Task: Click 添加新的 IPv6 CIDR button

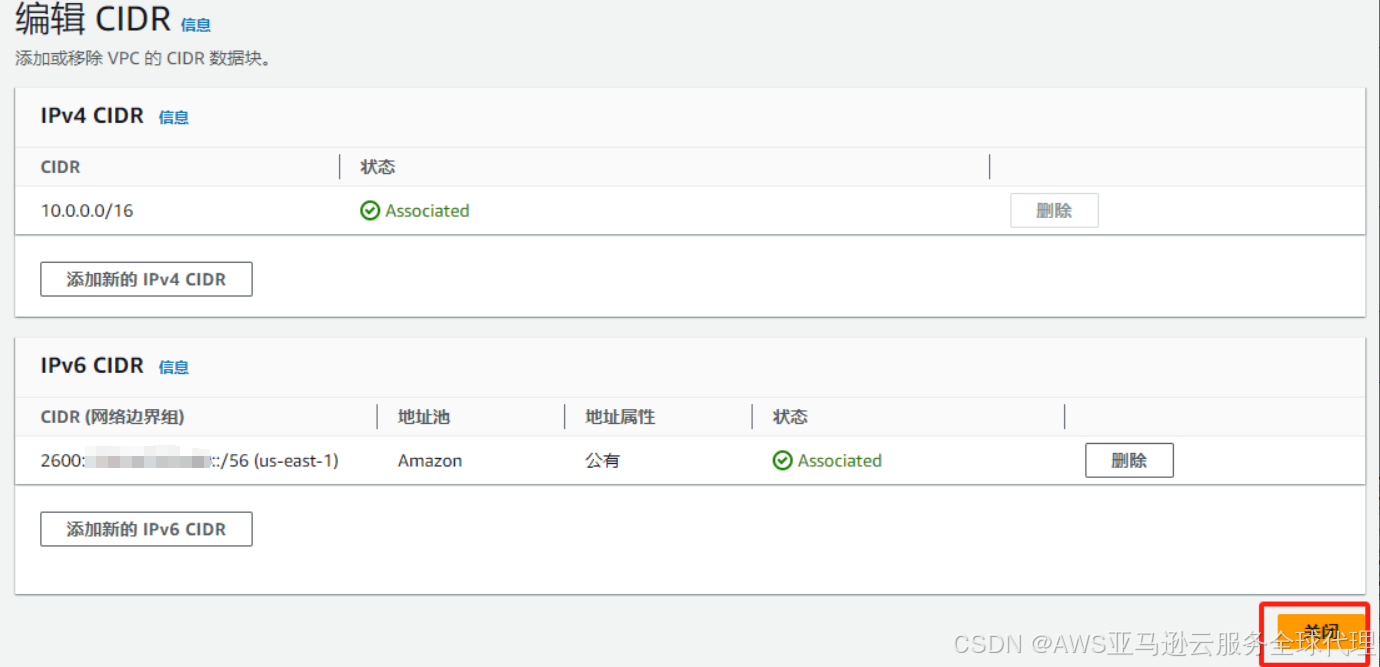Action: (x=146, y=529)
